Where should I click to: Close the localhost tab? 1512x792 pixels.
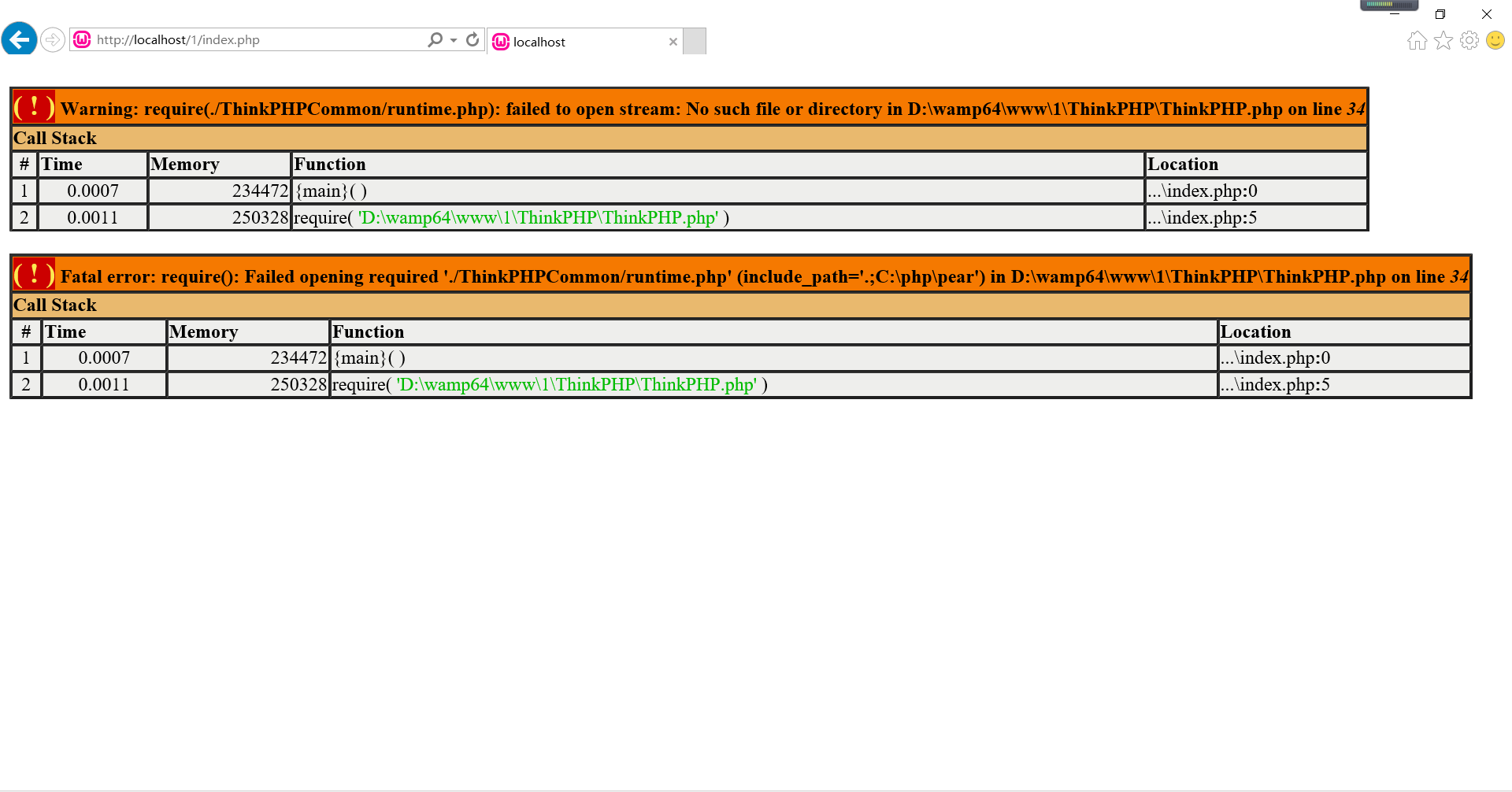click(673, 42)
